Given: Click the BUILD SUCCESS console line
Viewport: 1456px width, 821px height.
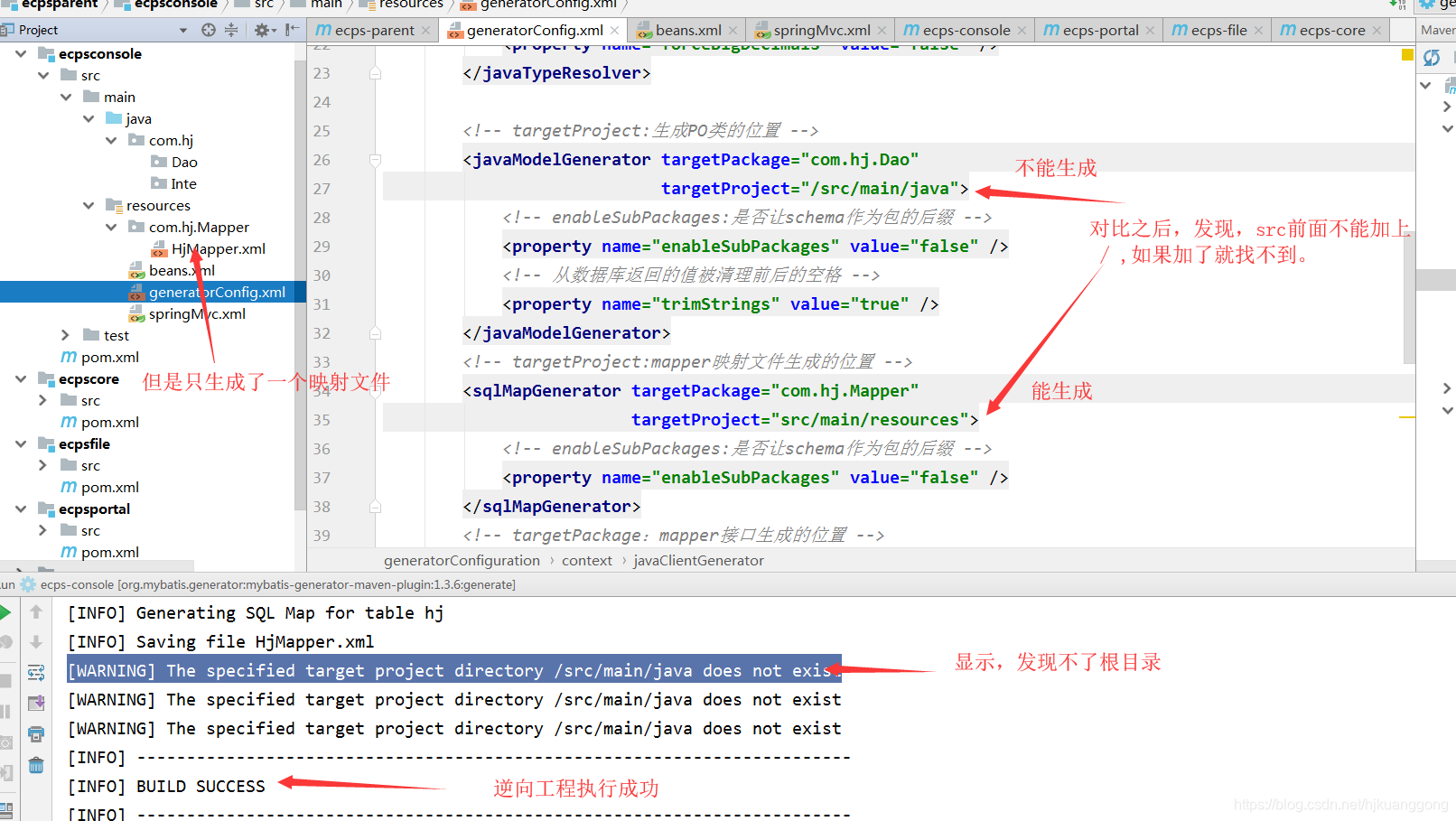Looking at the screenshot, I should pos(166,787).
